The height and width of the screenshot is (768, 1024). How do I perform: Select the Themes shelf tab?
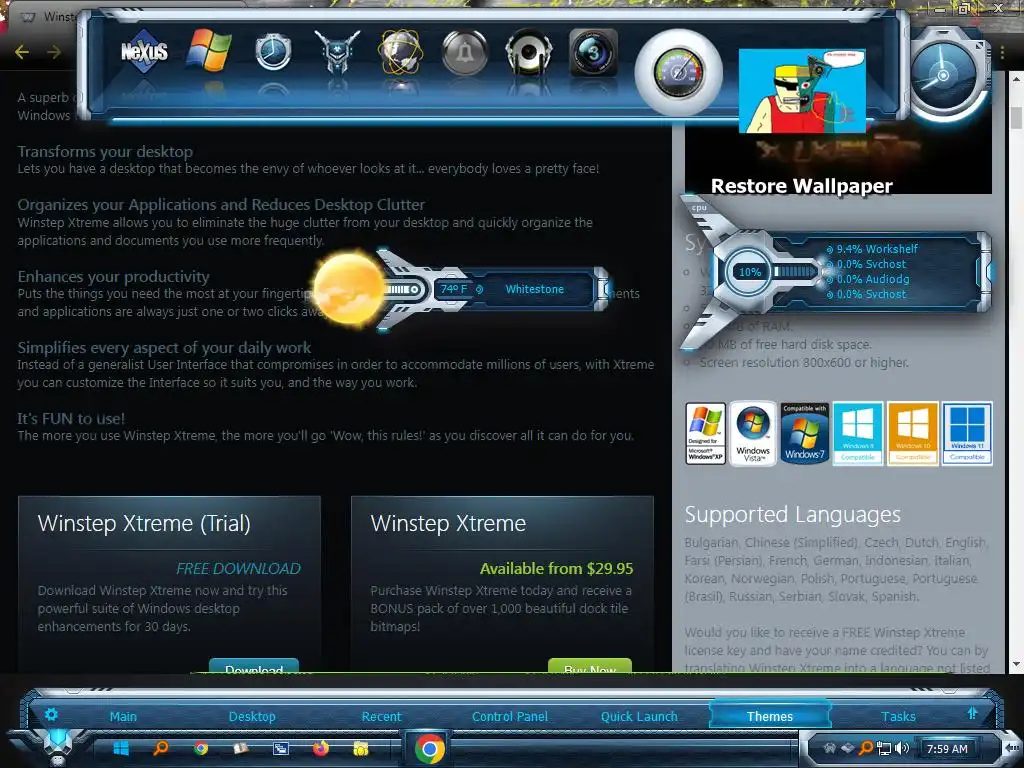point(769,716)
